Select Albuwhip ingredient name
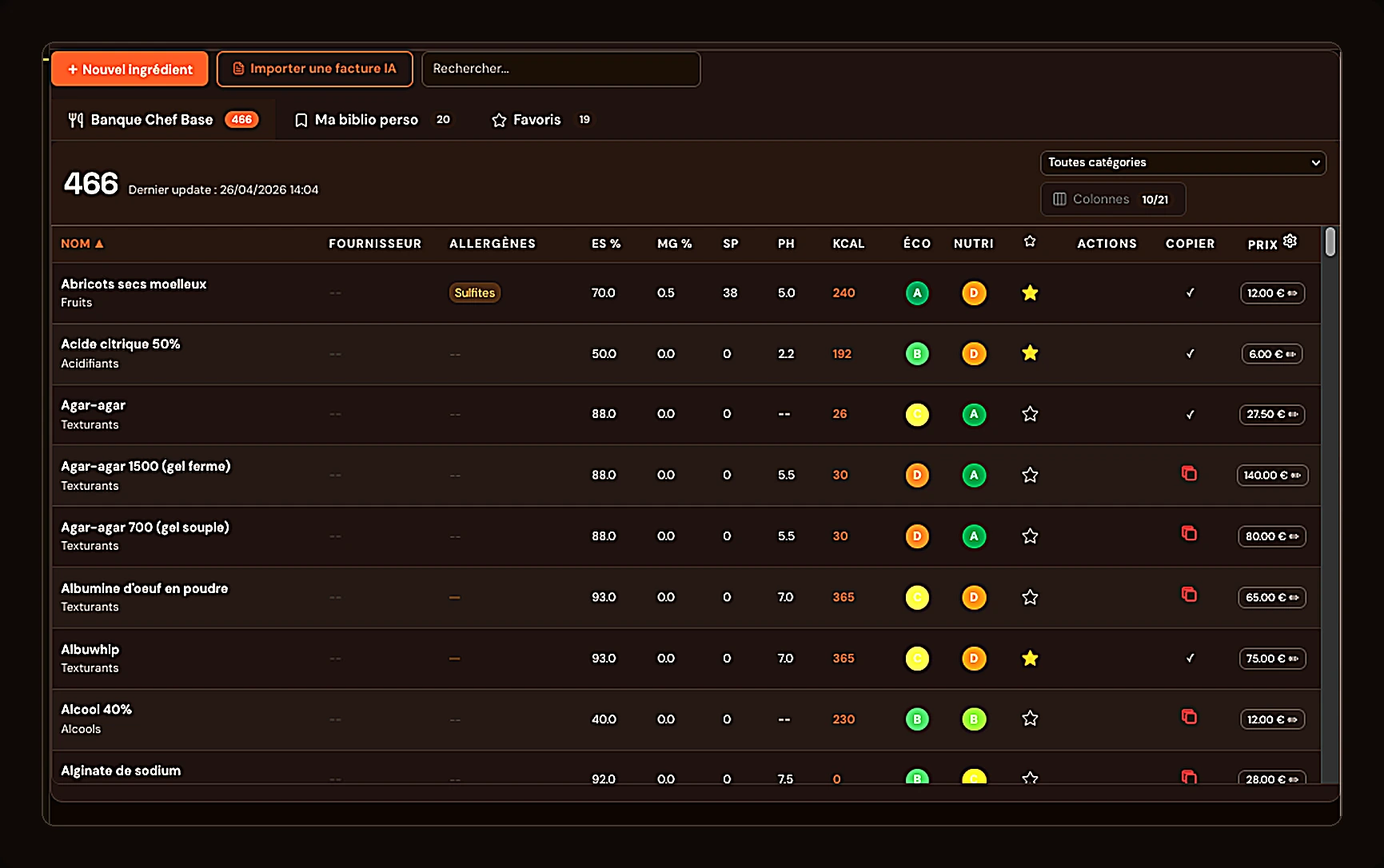Image resolution: width=1384 pixels, height=868 pixels. point(90,650)
